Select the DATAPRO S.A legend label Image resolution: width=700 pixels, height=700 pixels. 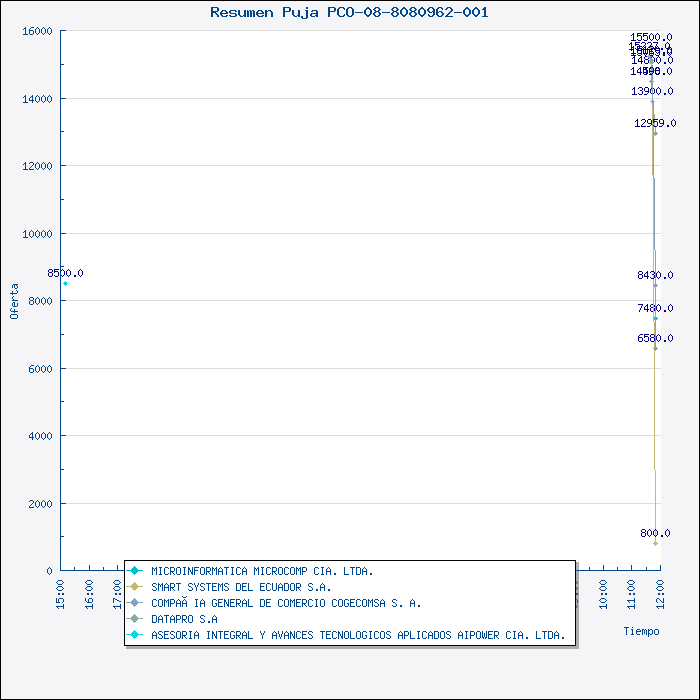pyautogui.click(x=184, y=619)
